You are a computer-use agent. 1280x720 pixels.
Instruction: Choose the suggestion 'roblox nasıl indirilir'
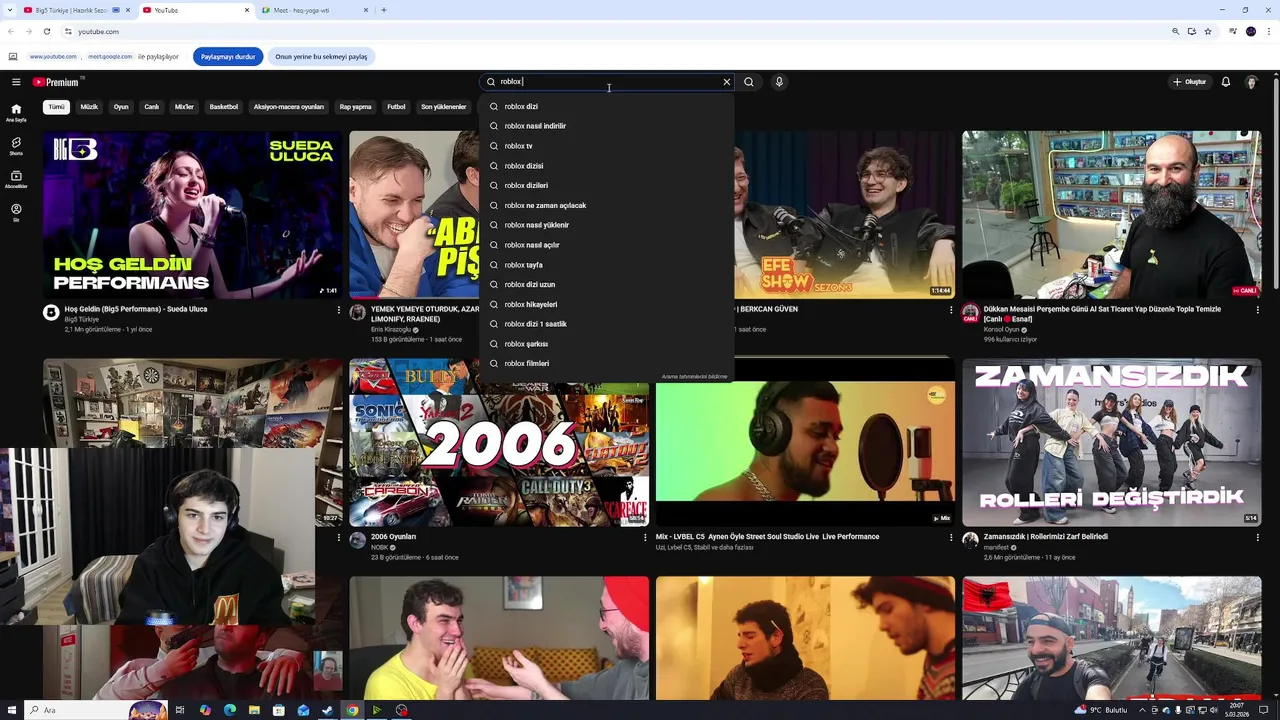pos(606,126)
